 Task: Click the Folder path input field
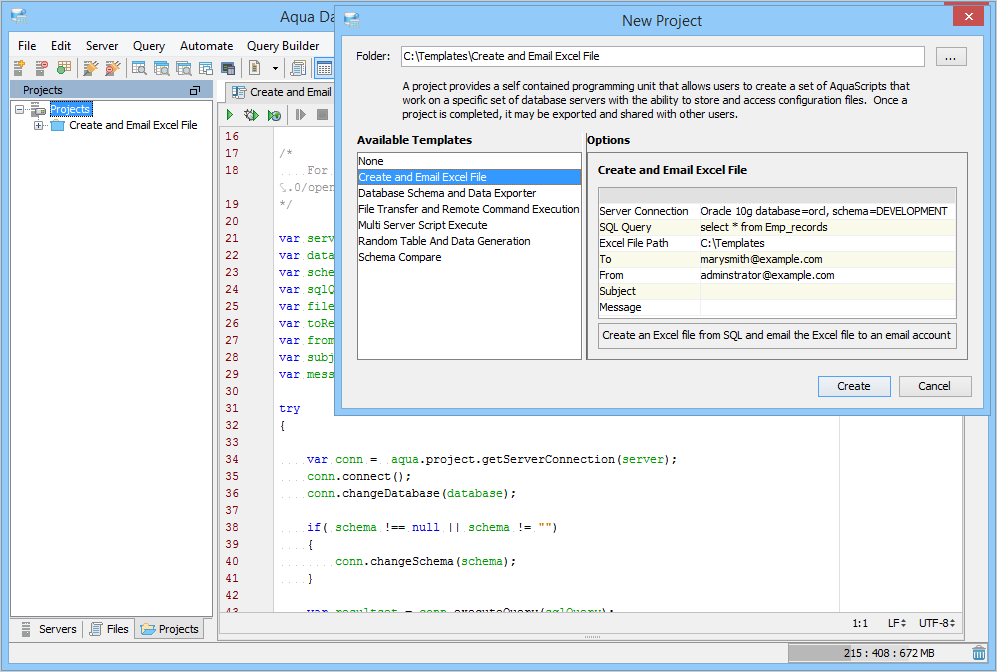click(661, 57)
